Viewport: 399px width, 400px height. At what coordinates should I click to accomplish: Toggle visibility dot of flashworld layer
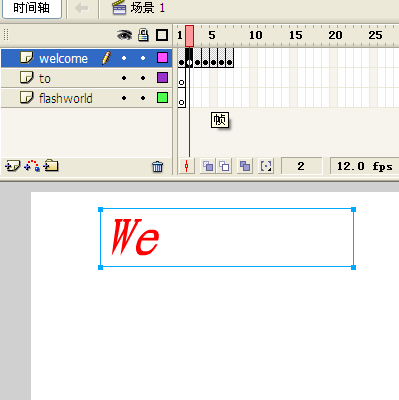coord(124,98)
